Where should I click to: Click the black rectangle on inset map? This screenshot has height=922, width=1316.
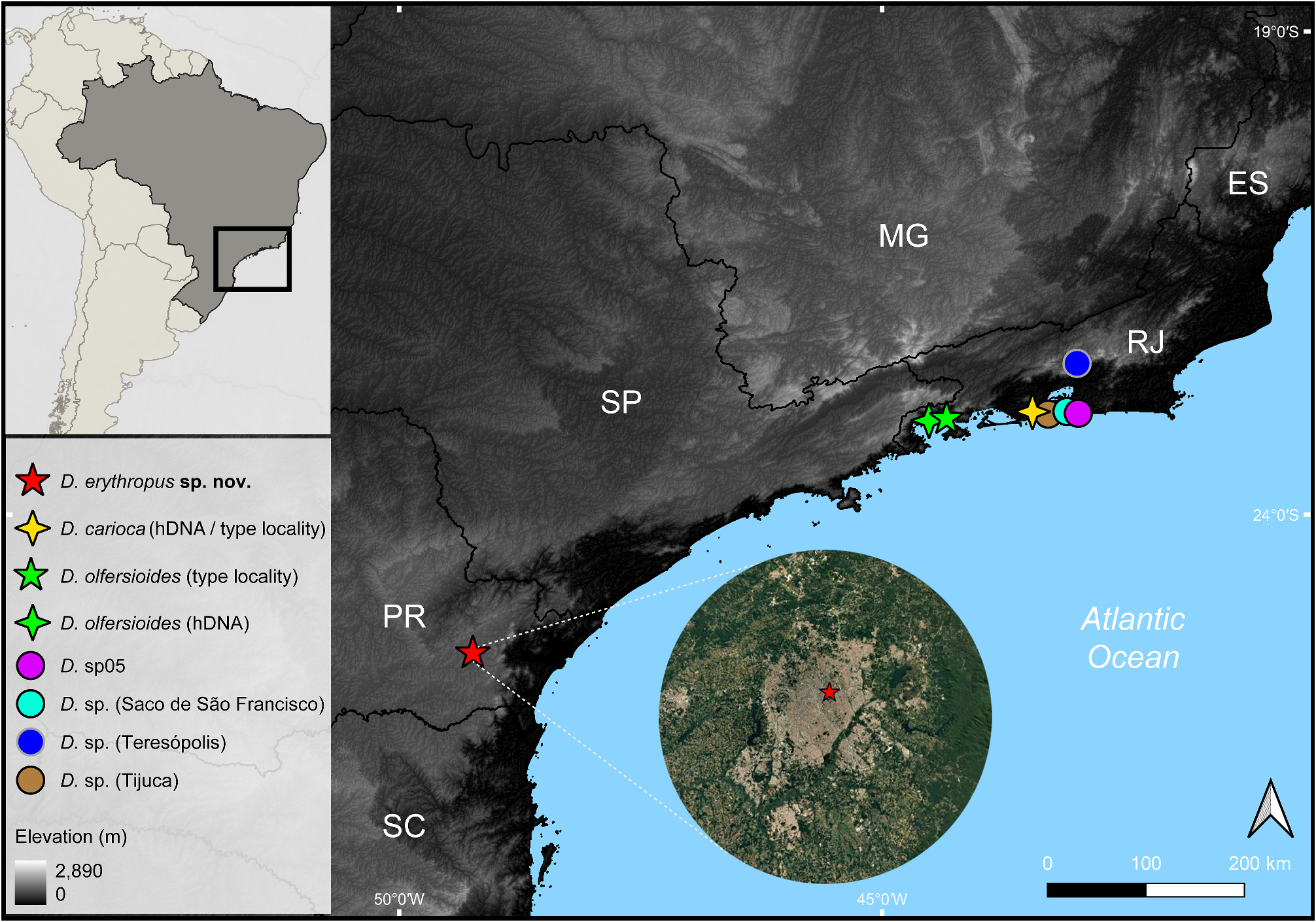[252, 259]
